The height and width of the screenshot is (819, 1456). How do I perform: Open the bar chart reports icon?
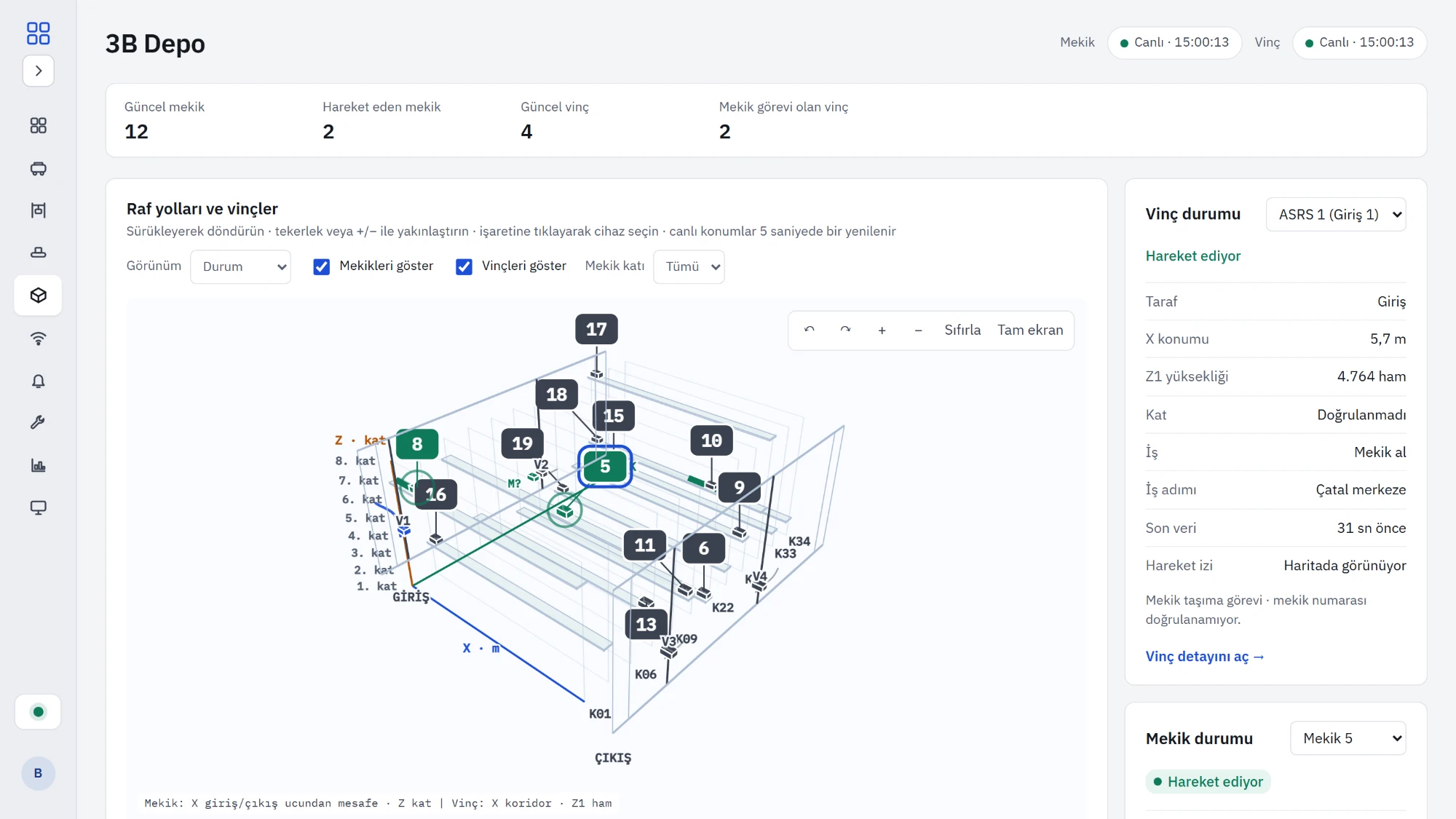pyautogui.click(x=39, y=465)
